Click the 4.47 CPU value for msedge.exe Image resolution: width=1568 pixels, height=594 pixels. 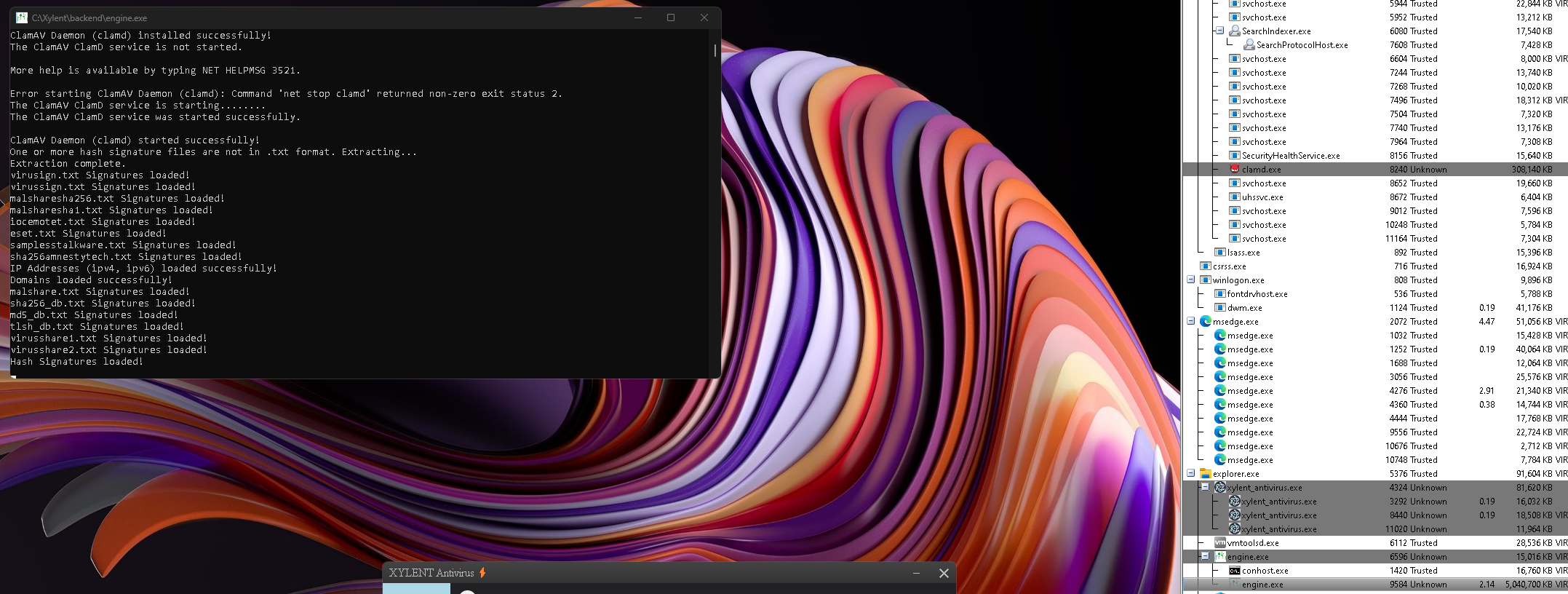pos(1487,321)
